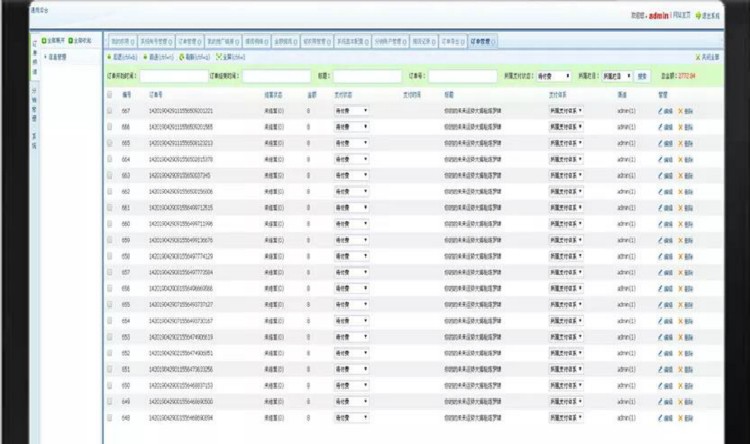Image resolution: width=750 pixels, height=444 pixels.
Task: Expand the payment status filter dropdown in search bar
Action: point(554,75)
